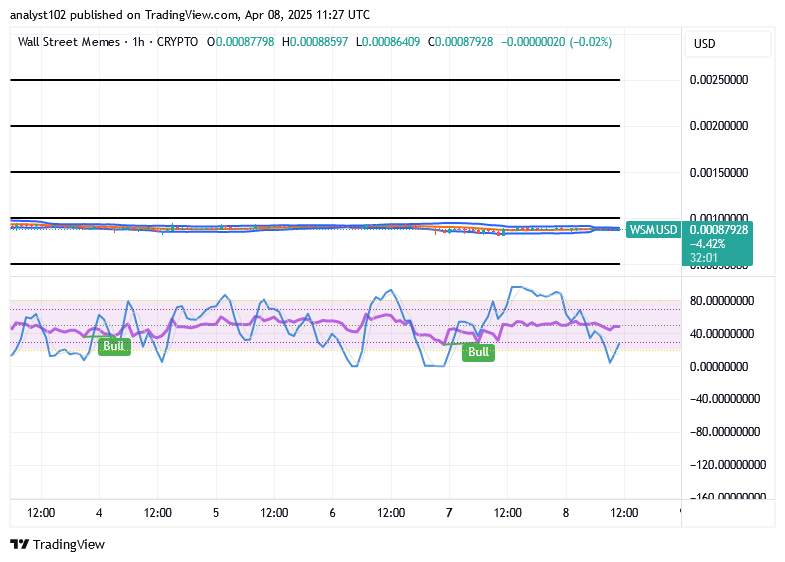Viewport: 785px width, 562px height.
Task: Click the high value 0.00088597
Action: (319, 42)
